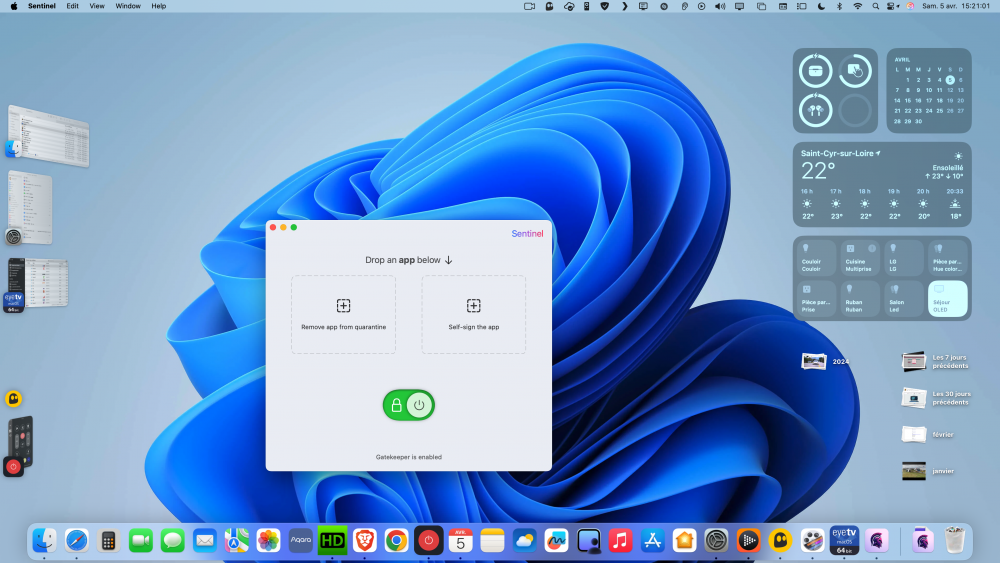1000x563 pixels.
Task: Open the Apple menu
Action: point(13,6)
